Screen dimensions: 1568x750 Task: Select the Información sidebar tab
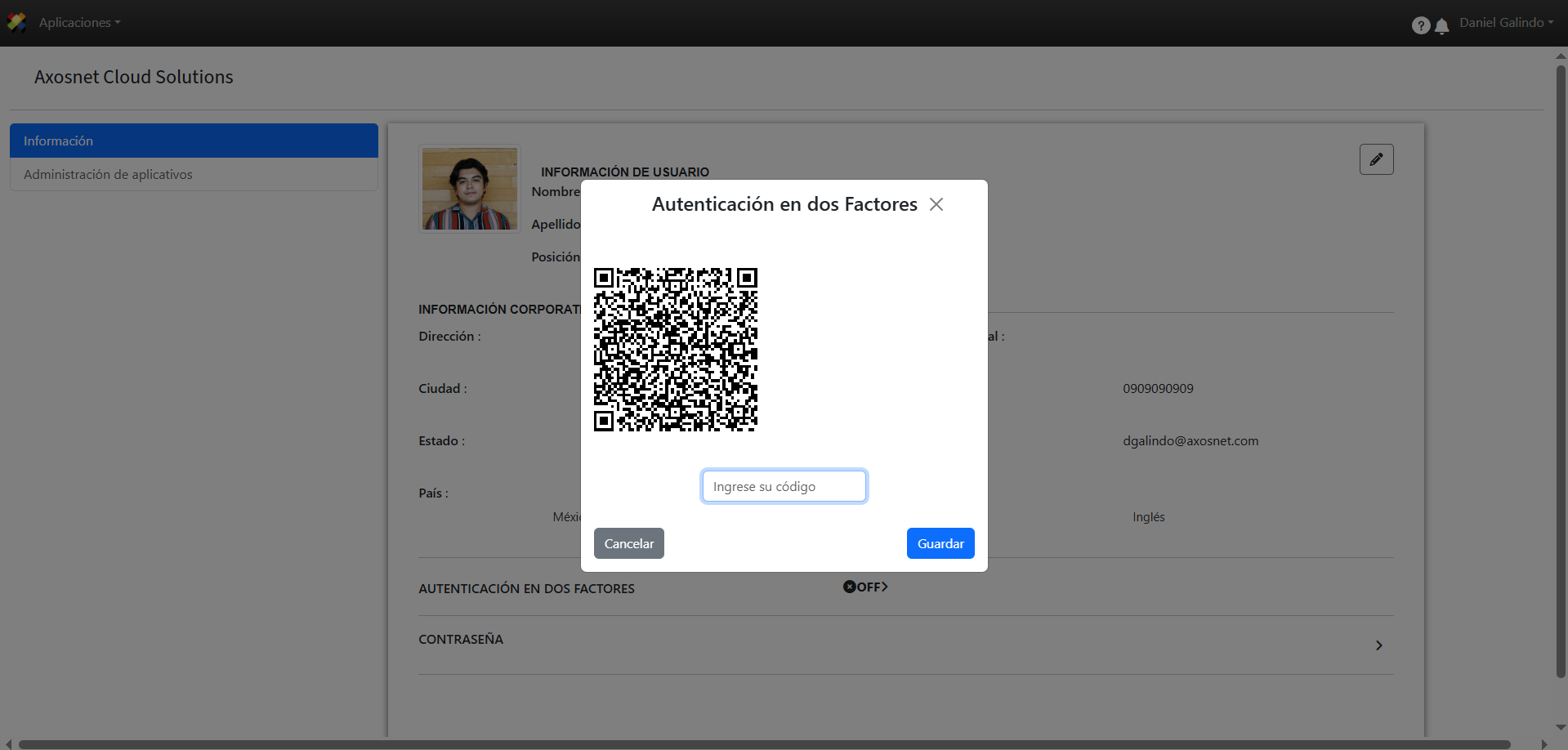coord(194,141)
